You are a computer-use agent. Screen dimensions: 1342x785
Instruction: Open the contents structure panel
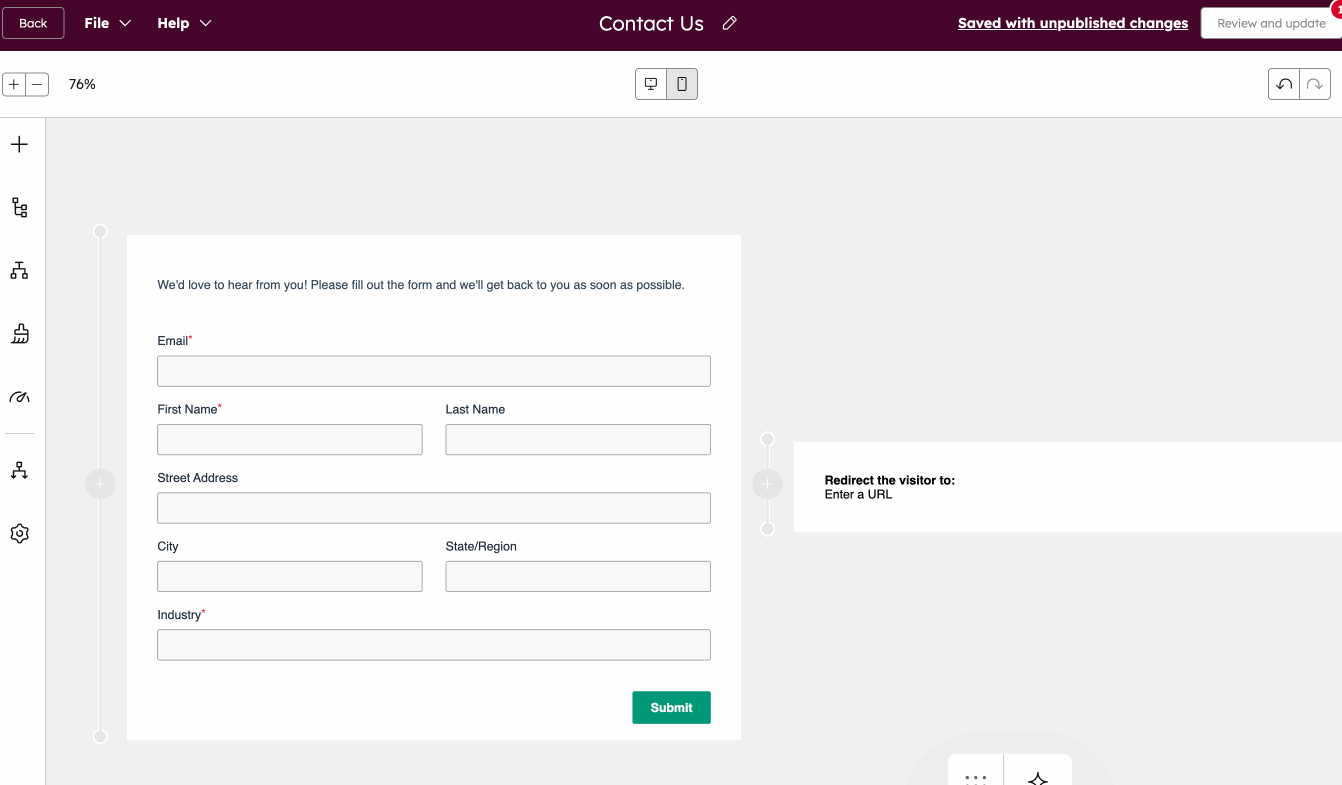click(18, 207)
